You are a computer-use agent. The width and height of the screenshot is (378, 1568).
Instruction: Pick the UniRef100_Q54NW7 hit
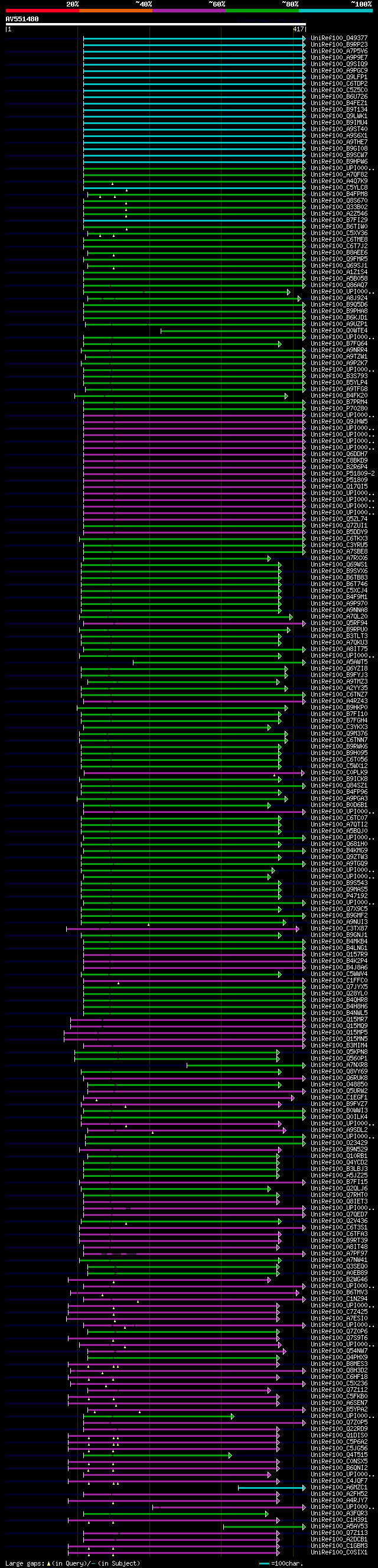tap(339, 1350)
